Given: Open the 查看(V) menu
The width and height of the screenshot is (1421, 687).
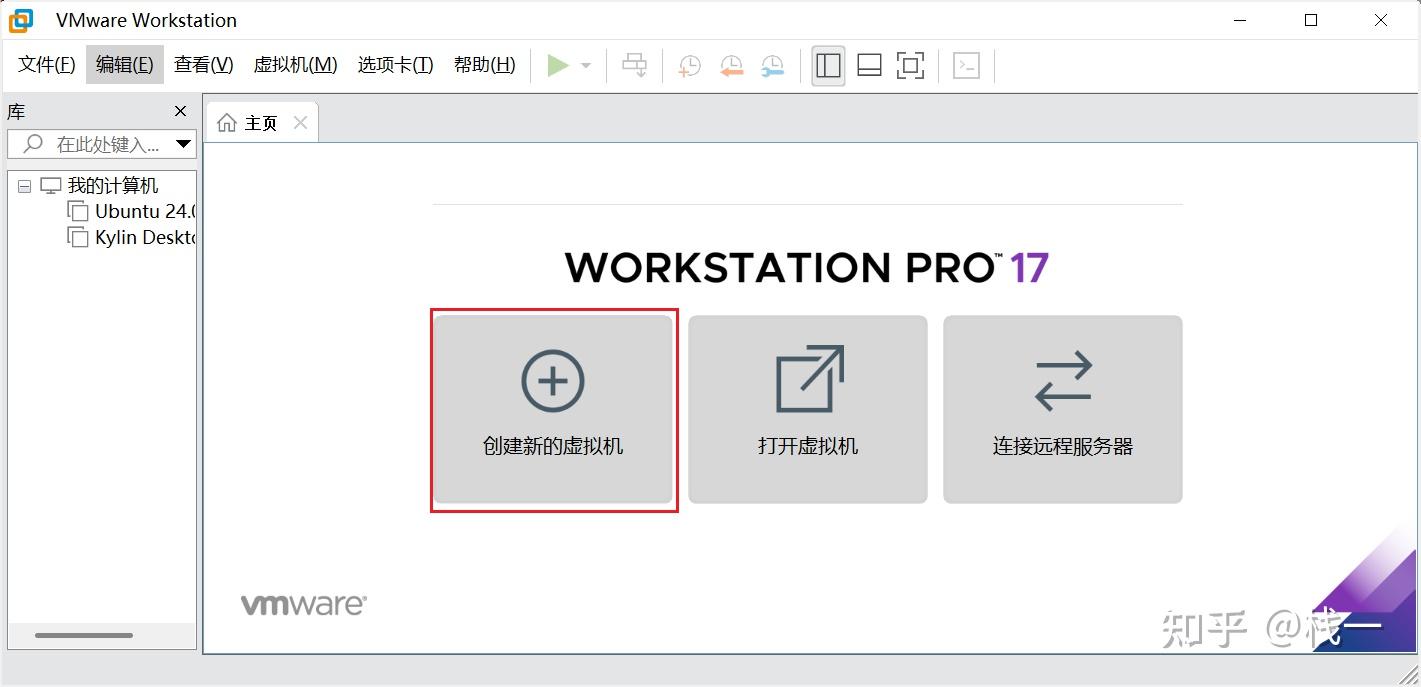Looking at the screenshot, I should click(x=204, y=65).
